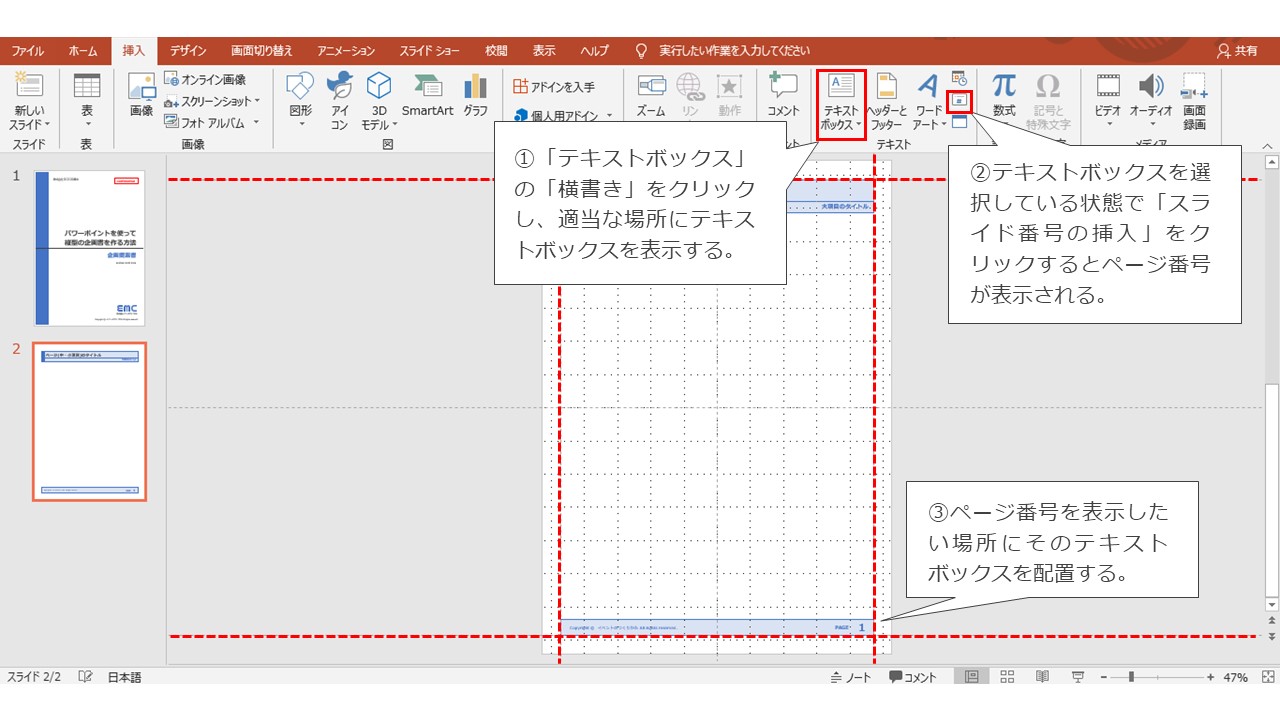The height and width of the screenshot is (720, 1280).
Task: Click the slide number insert icon
Action: [x=959, y=100]
